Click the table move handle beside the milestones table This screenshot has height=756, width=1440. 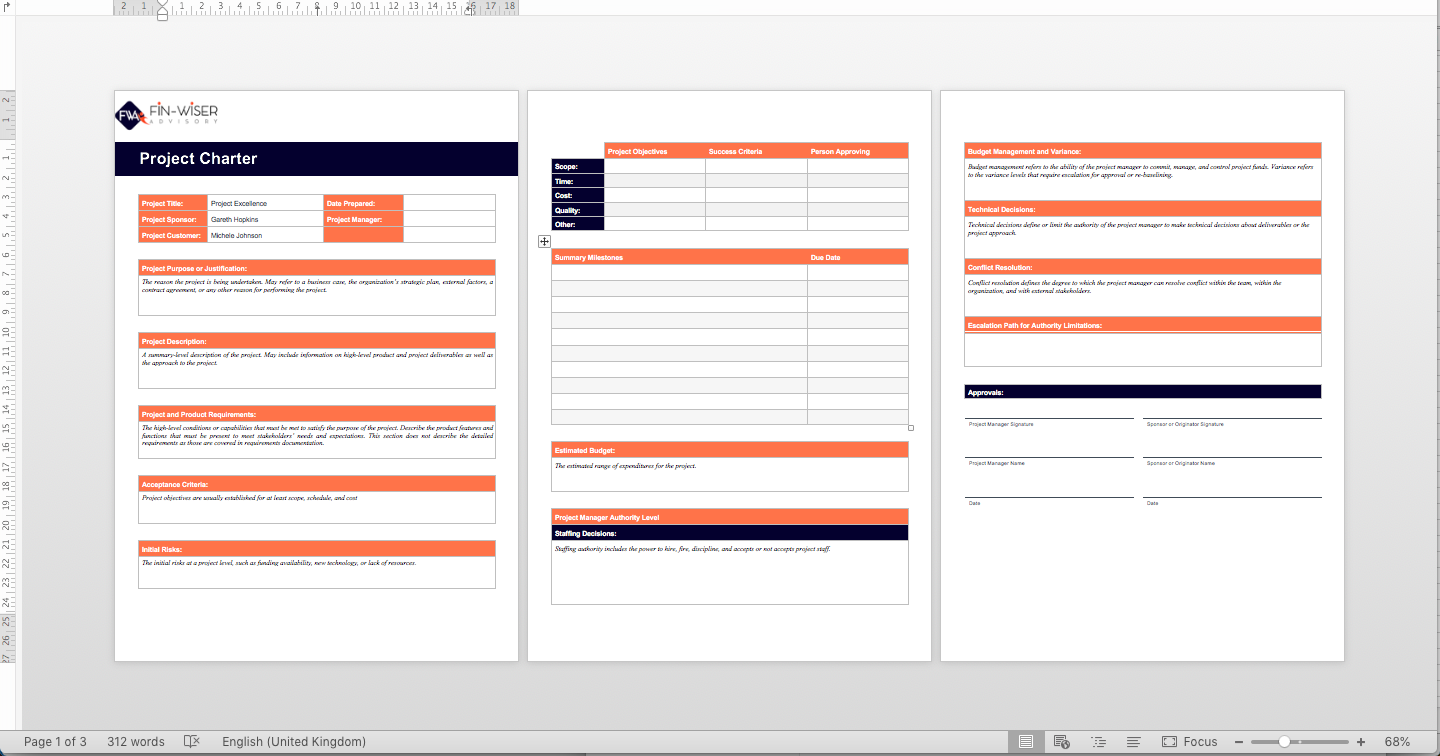coord(544,241)
